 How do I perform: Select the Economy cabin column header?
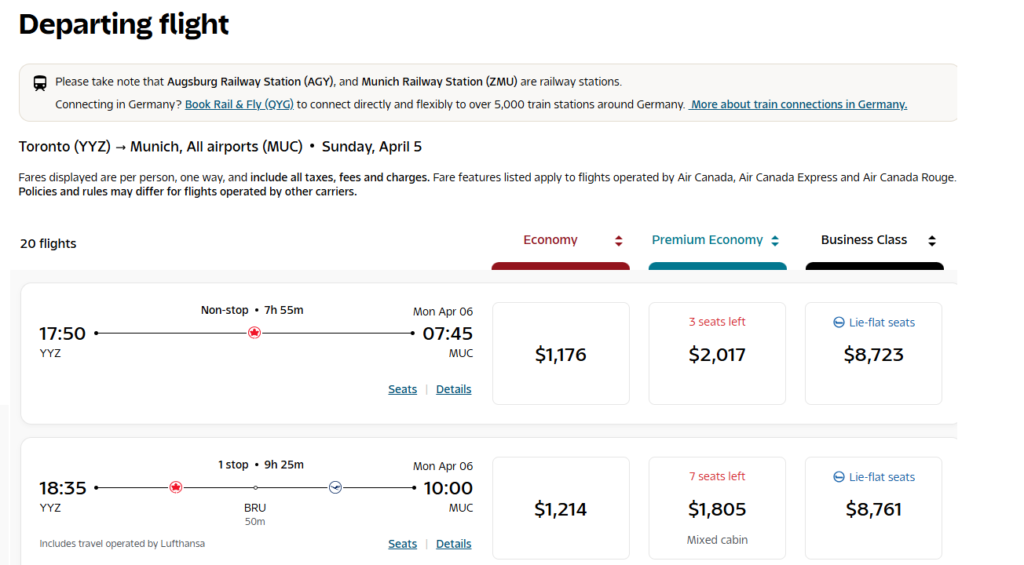[x=550, y=240]
